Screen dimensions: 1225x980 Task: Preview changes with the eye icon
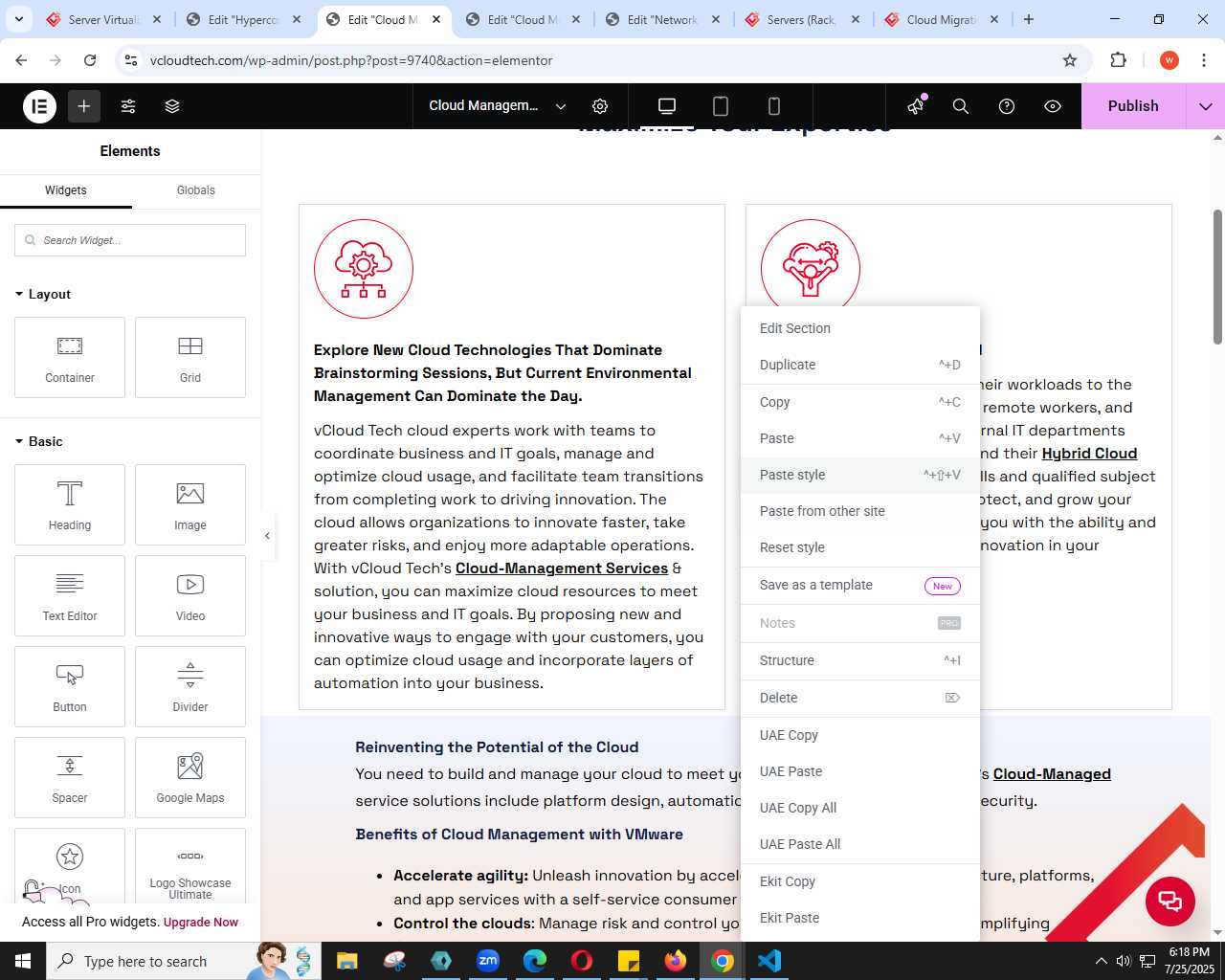(x=1053, y=106)
